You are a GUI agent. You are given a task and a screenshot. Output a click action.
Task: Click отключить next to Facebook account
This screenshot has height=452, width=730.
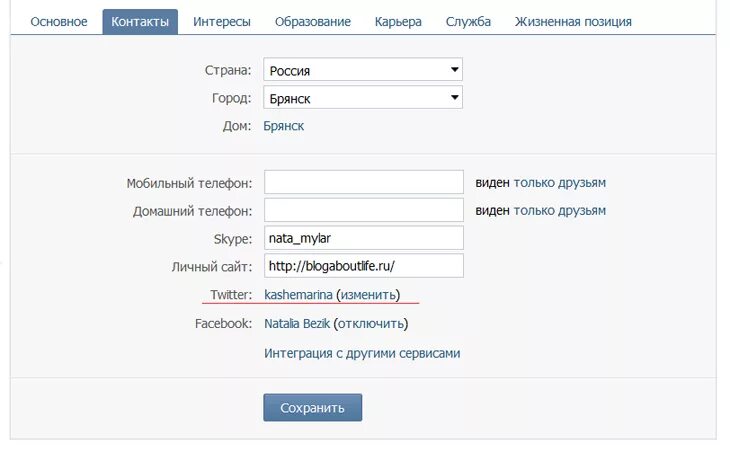coord(371,324)
